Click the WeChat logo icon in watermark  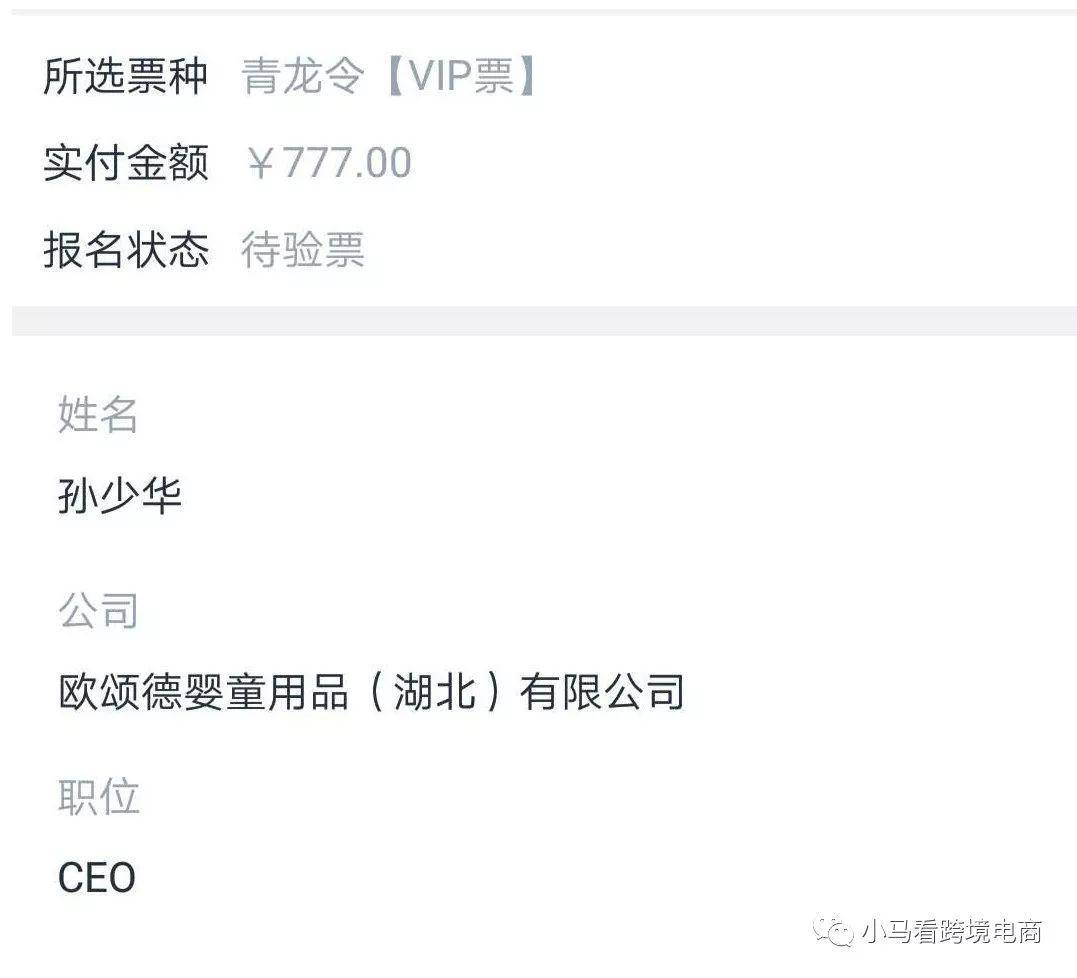(x=832, y=931)
